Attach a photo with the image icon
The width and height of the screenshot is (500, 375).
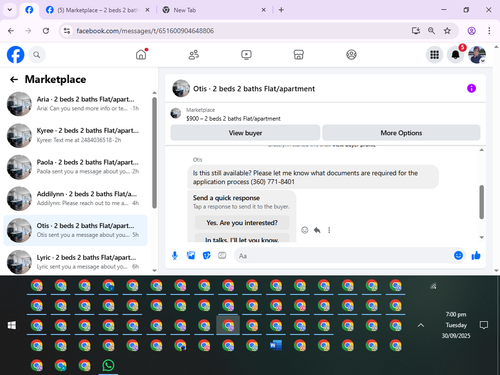pos(191,256)
